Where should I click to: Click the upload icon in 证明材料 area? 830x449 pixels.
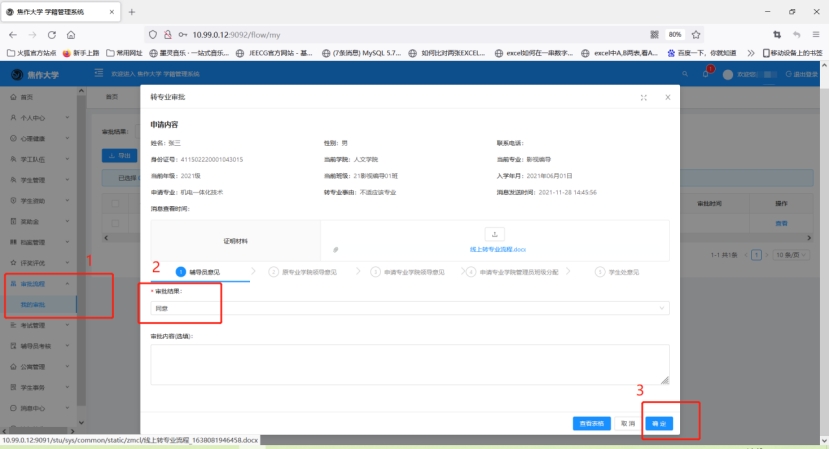(498, 233)
